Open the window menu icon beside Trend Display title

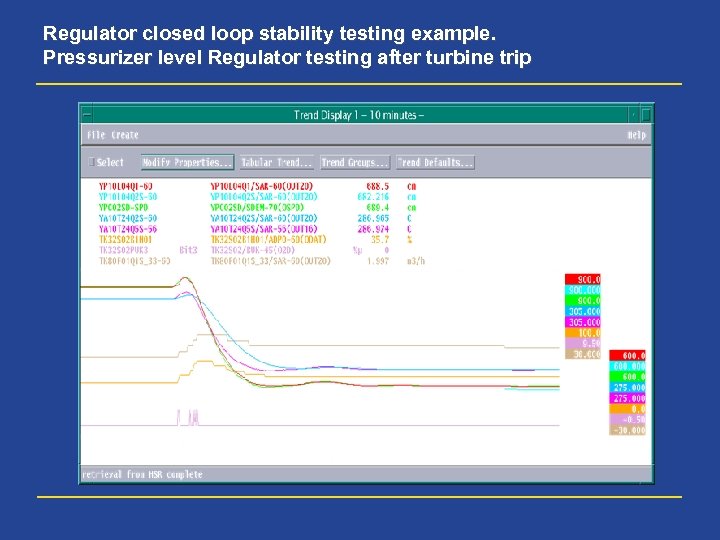(x=87, y=115)
